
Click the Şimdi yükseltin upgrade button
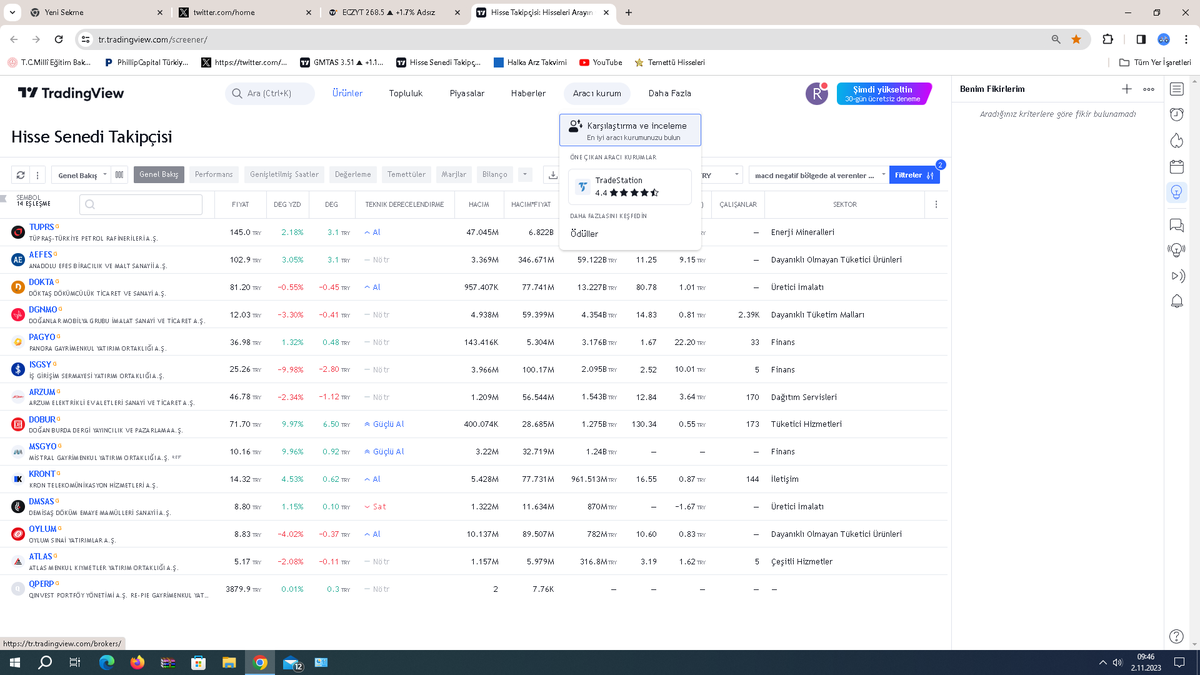point(882,93)
